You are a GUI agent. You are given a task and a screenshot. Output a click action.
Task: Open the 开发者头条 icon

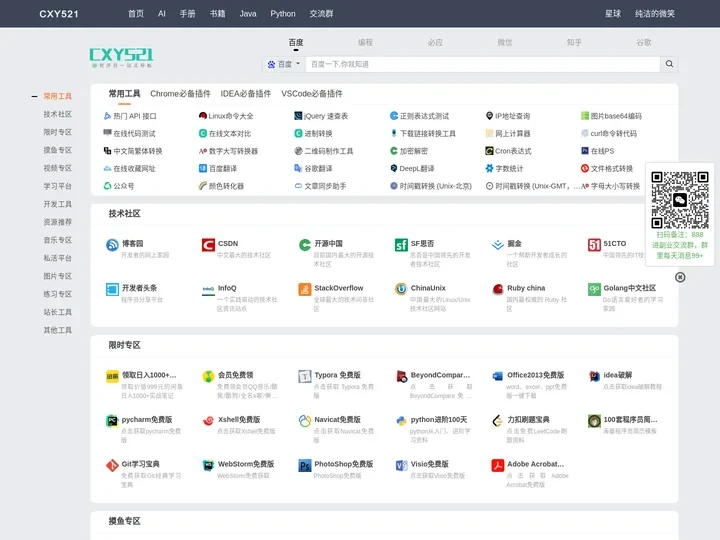click(x=112, y=289)
